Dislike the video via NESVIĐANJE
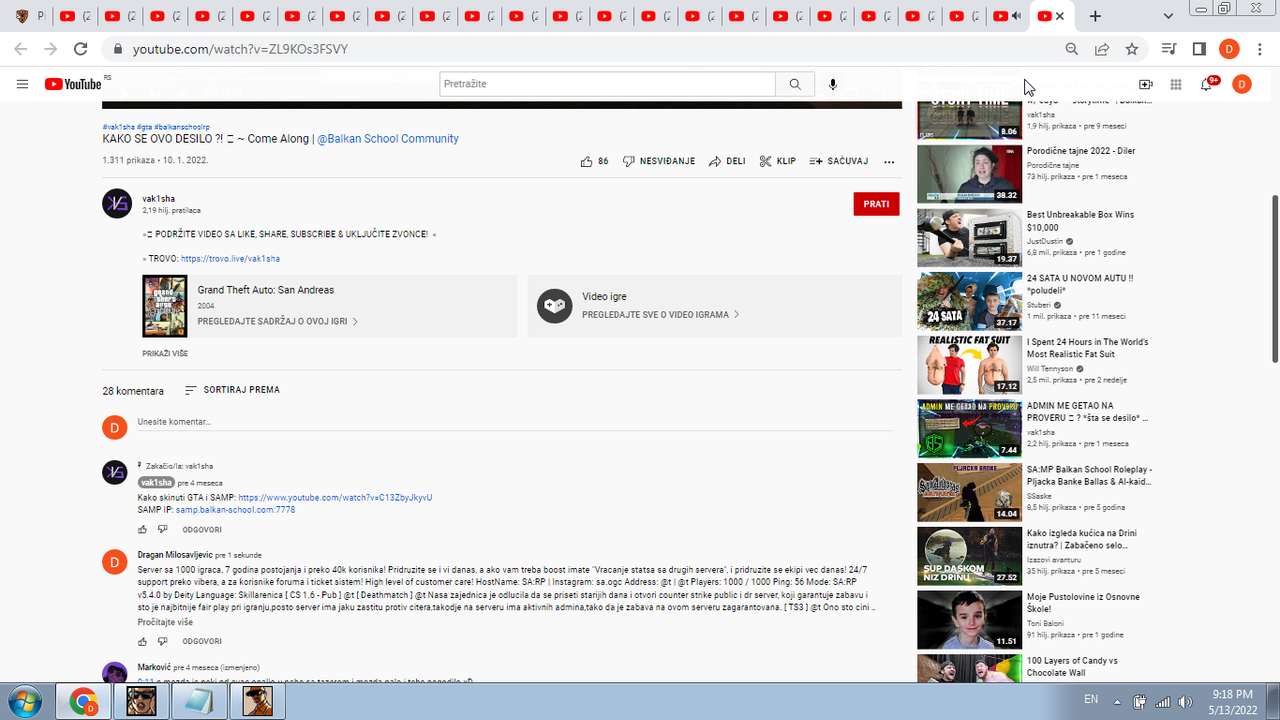 tap(659, 161)
